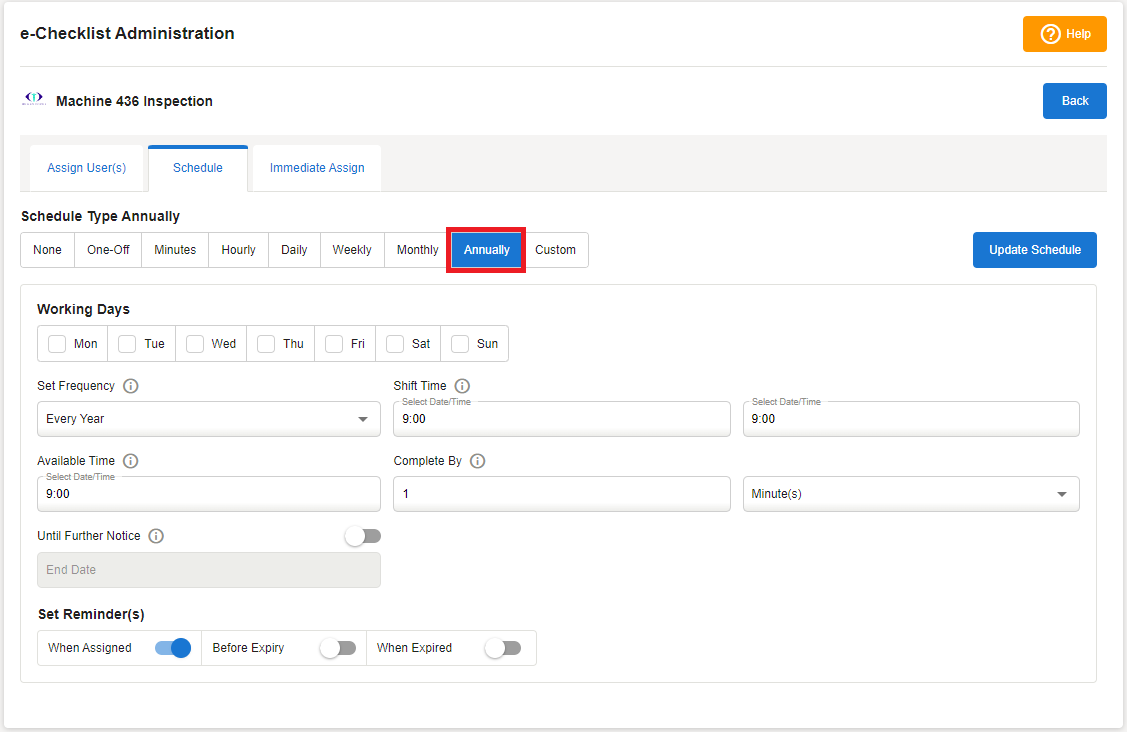The image size is (1127, 732).
Task: Click the Until Further Notice info icon
Action: click(x=156, y=536)
